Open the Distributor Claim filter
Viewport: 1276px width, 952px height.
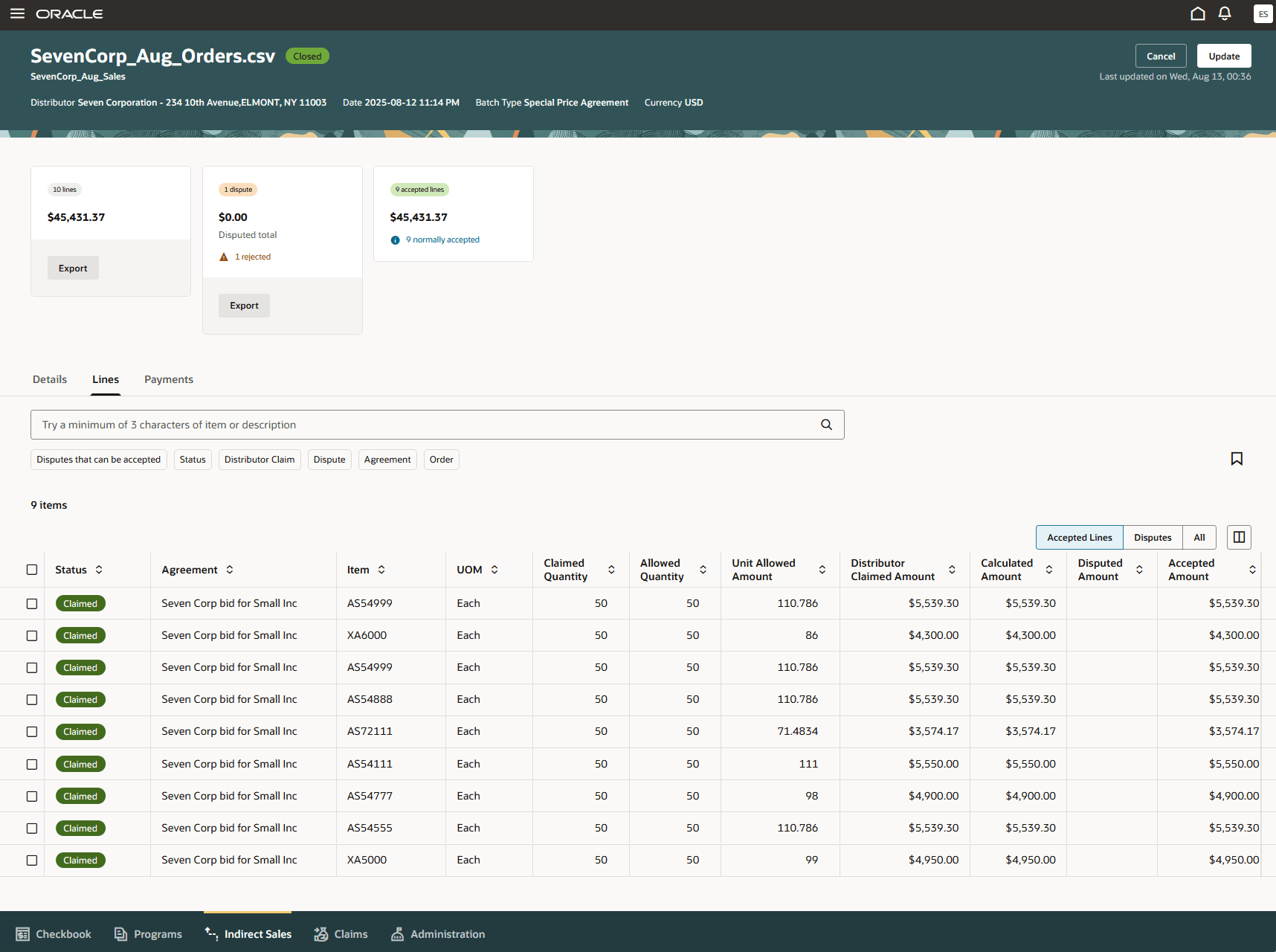pyautogui.click(x=260, y=460)
